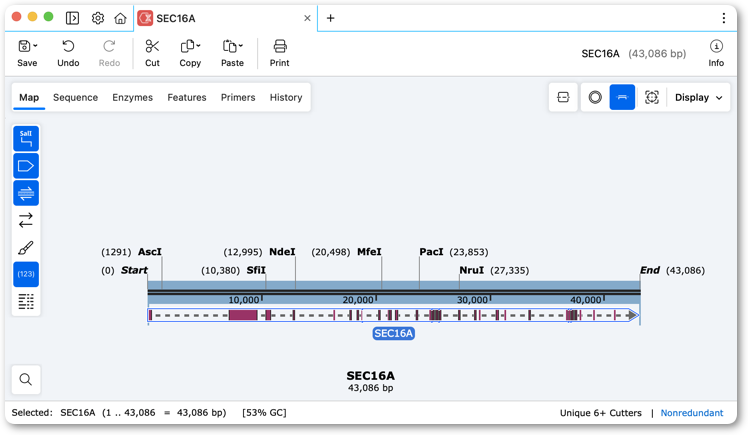Image resolution: width=748 pixels, height=435 pixels.
Task: Open the Info panel
Action: point(716,53)
